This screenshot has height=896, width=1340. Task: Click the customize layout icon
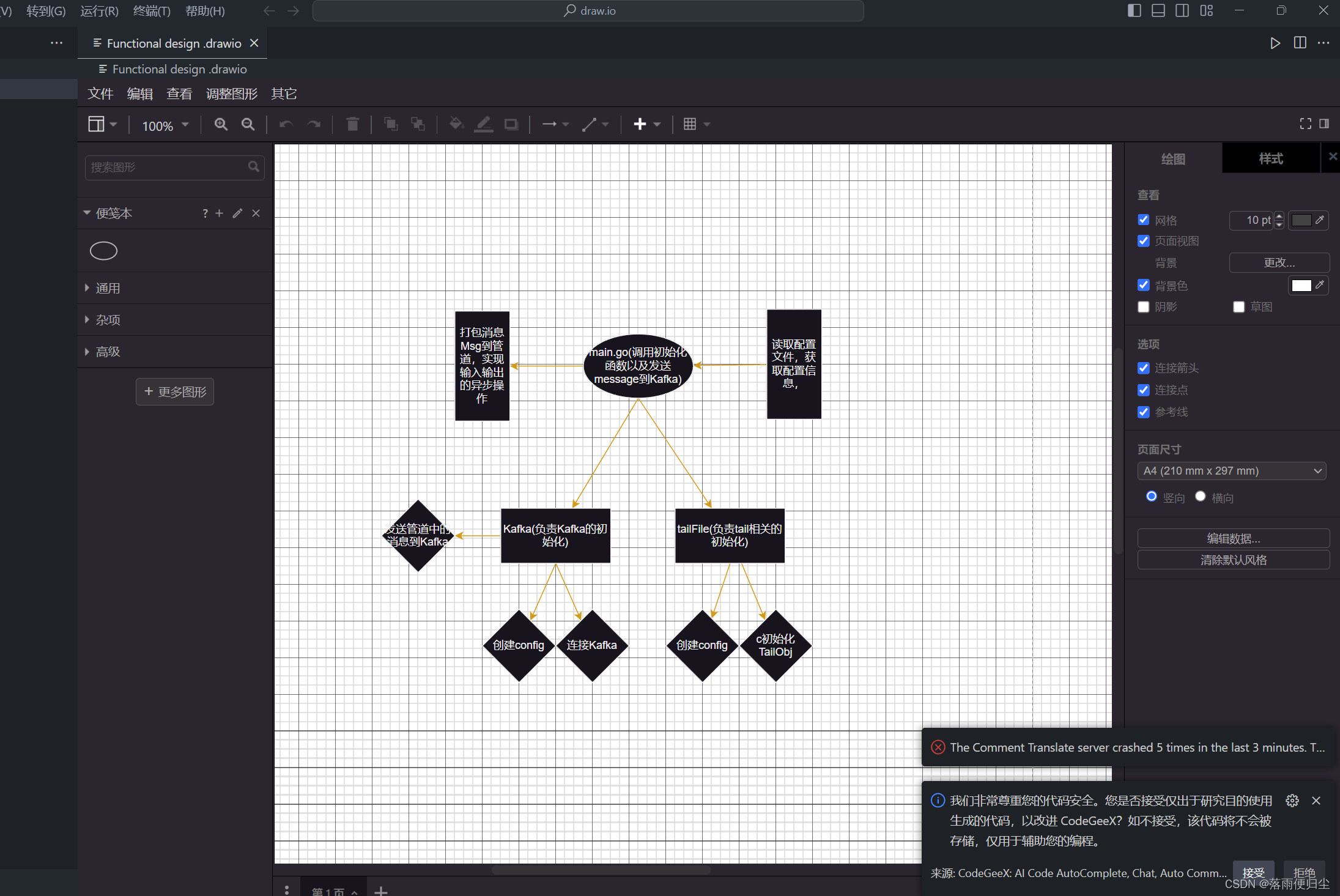pos(1207,10)
